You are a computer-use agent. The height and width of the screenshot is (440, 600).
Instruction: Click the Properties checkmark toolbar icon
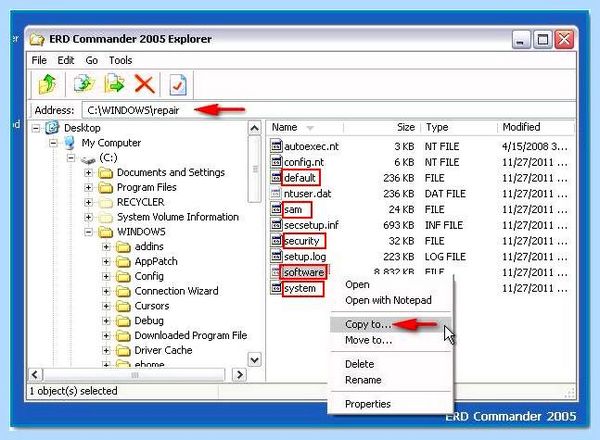click(x=178, y=85)
